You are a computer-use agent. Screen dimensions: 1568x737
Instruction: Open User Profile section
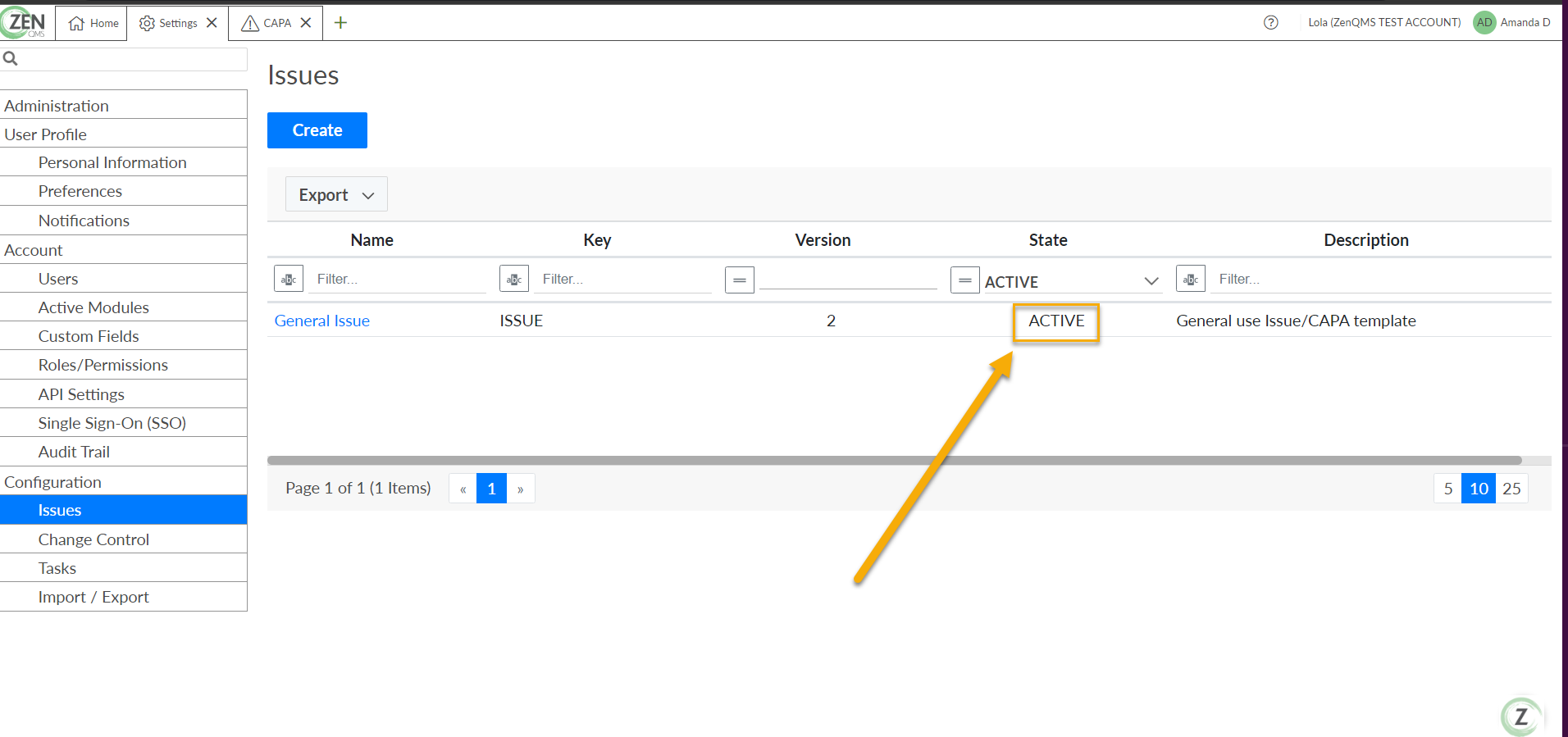(x=123, y=134)
